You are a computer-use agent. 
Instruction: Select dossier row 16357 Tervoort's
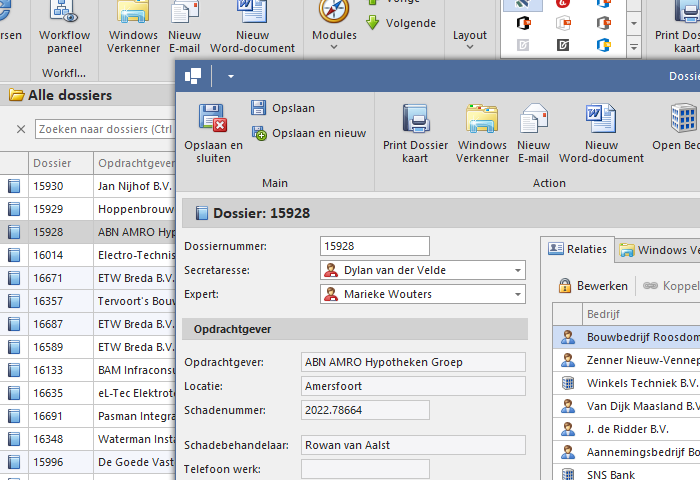[88, 301]
